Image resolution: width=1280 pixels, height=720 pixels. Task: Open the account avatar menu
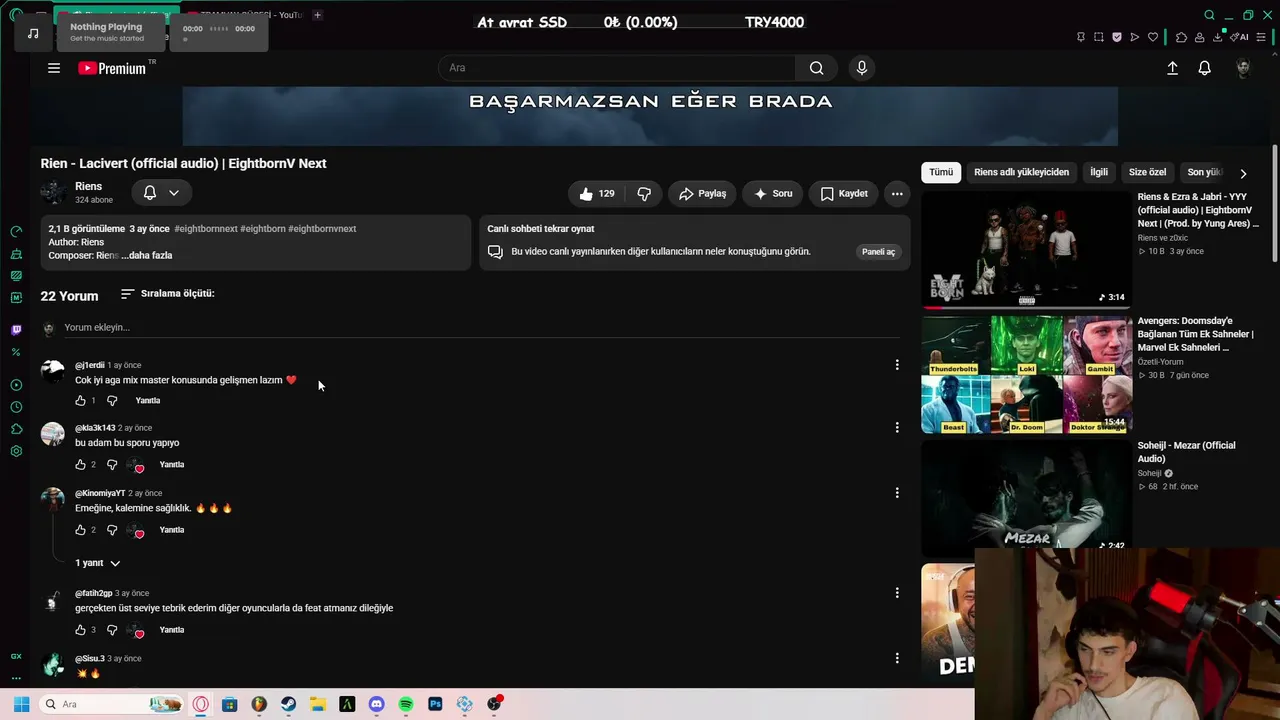pyautogui.click(x=1243, y=68)
